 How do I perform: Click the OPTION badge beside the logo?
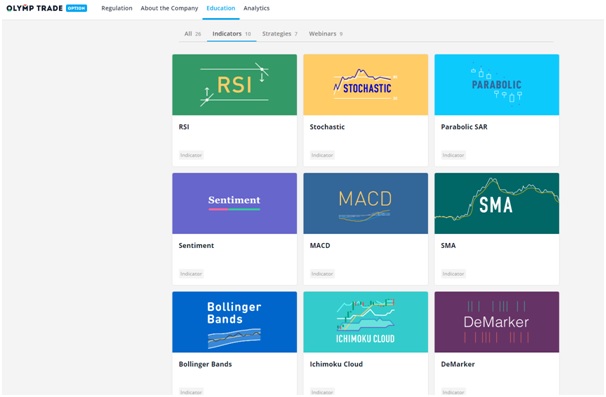click(77, 8)
